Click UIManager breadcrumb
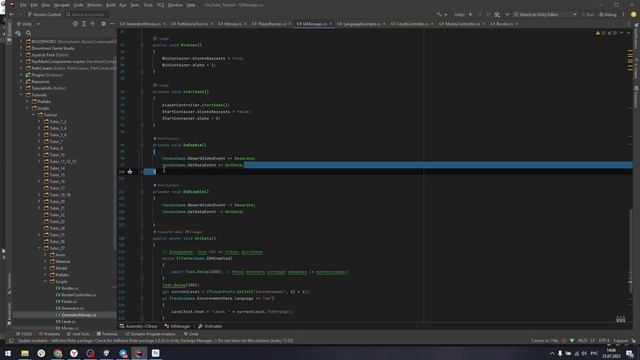The image size is (640, 360). point(178,327)
